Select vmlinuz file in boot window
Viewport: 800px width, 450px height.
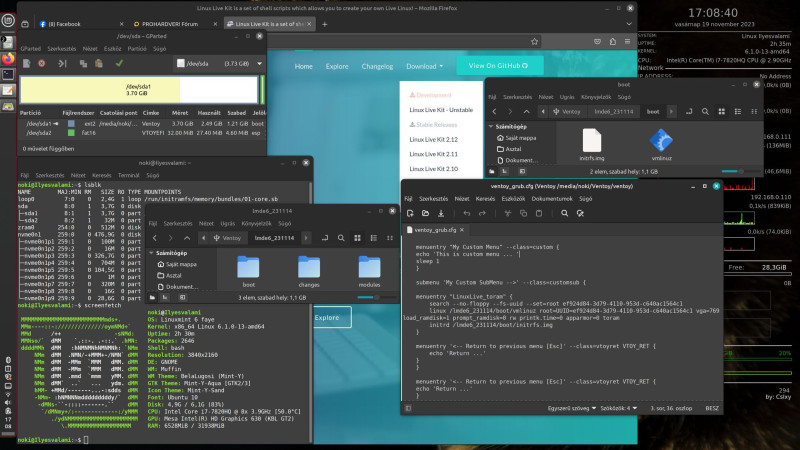(661, 144)
